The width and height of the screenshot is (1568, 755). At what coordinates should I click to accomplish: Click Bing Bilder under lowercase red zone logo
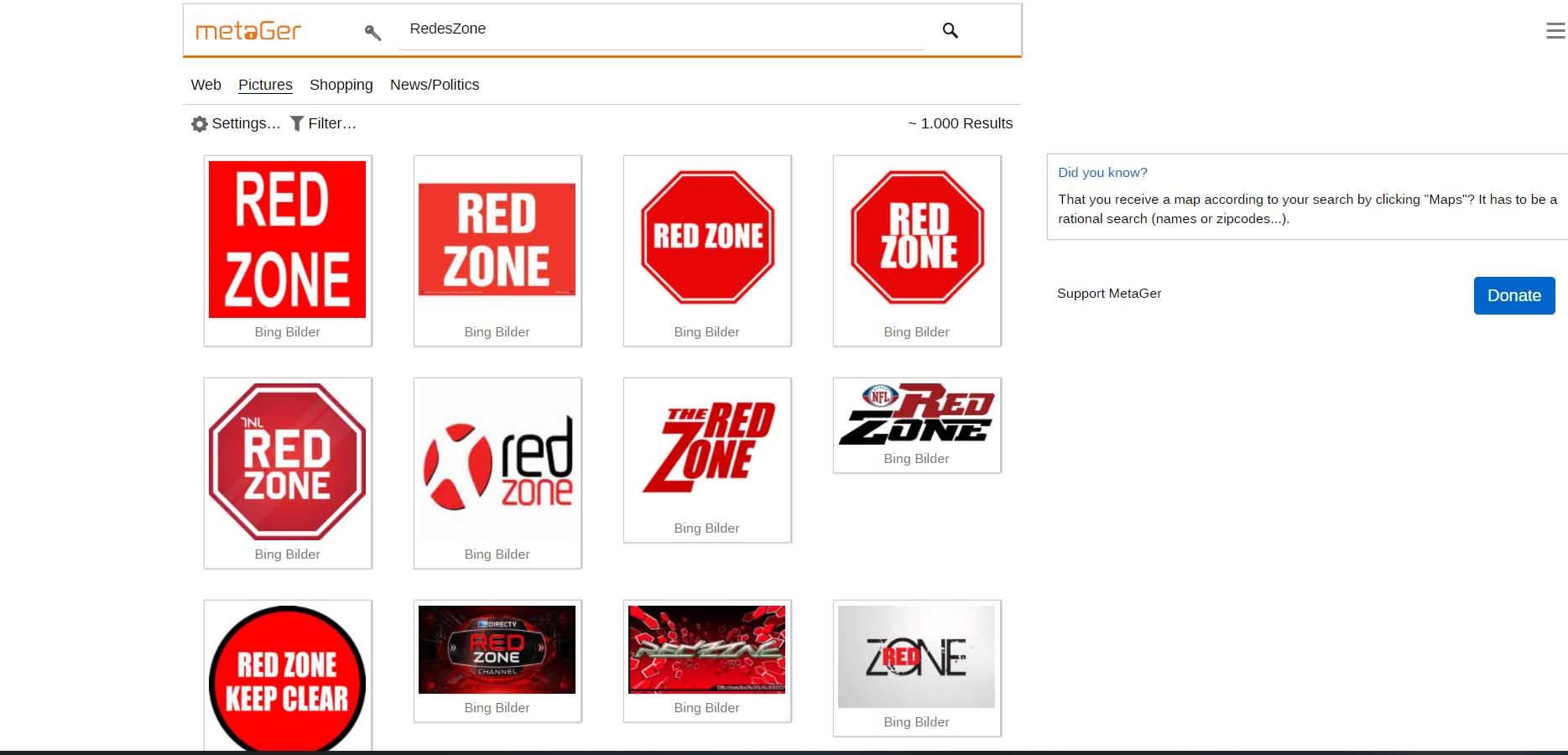click(497, 555)
